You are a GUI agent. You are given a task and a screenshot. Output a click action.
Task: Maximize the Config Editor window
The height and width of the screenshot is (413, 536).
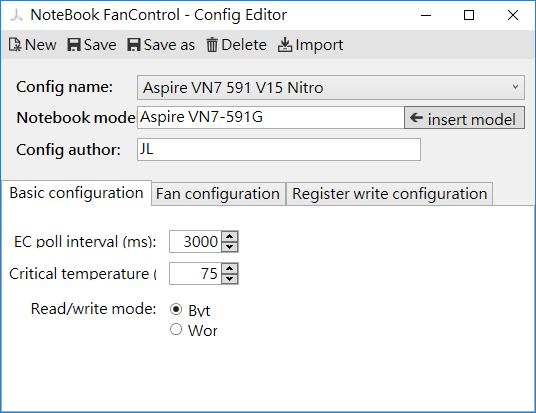coord(469,15)
